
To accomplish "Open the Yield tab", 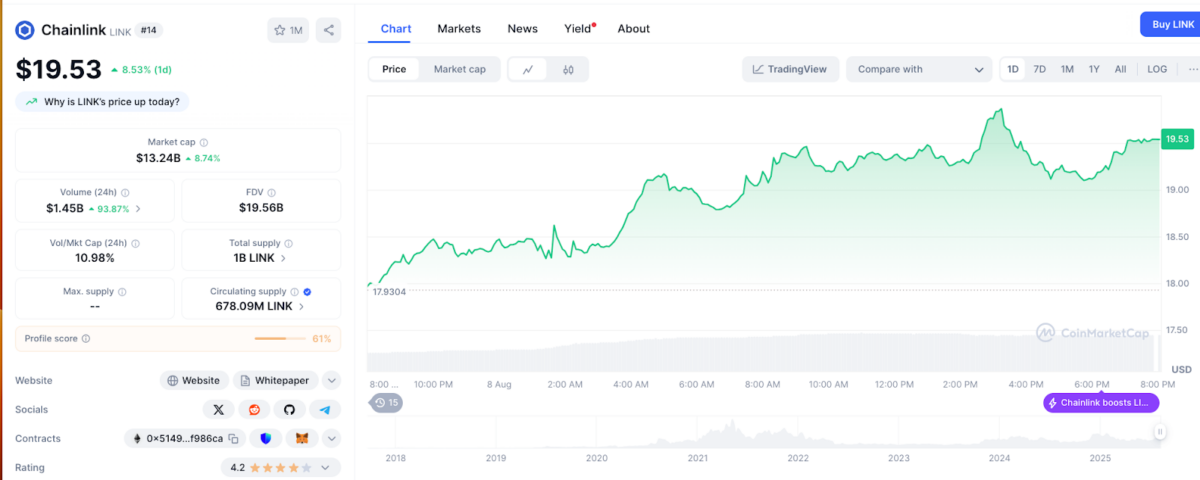I will [578, 28].
